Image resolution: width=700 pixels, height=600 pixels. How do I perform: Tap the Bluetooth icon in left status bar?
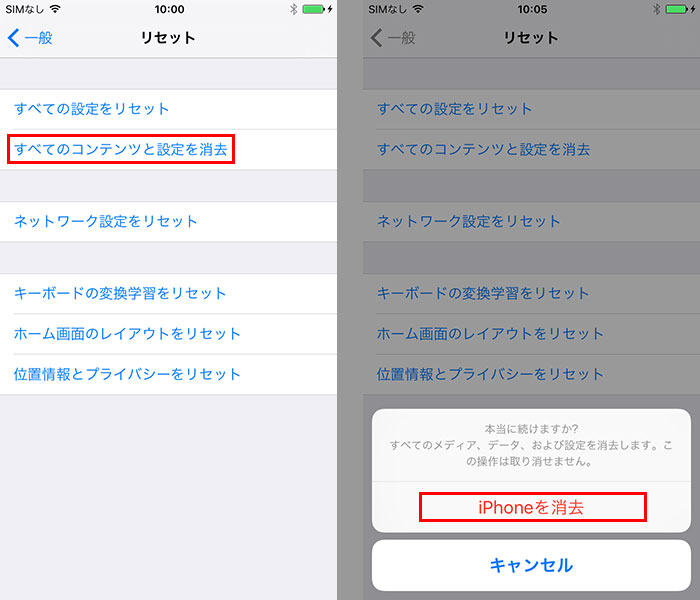(293, 9)
